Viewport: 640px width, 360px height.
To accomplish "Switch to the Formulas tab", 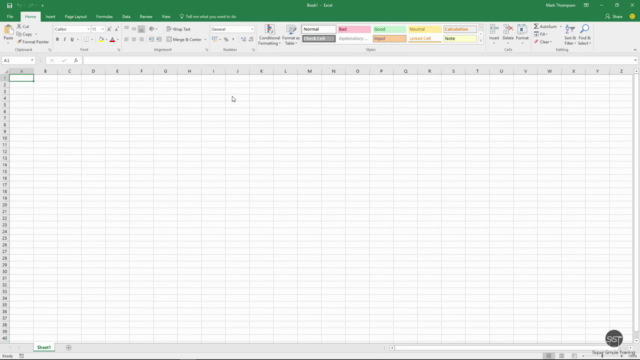I will coord(104,17).
